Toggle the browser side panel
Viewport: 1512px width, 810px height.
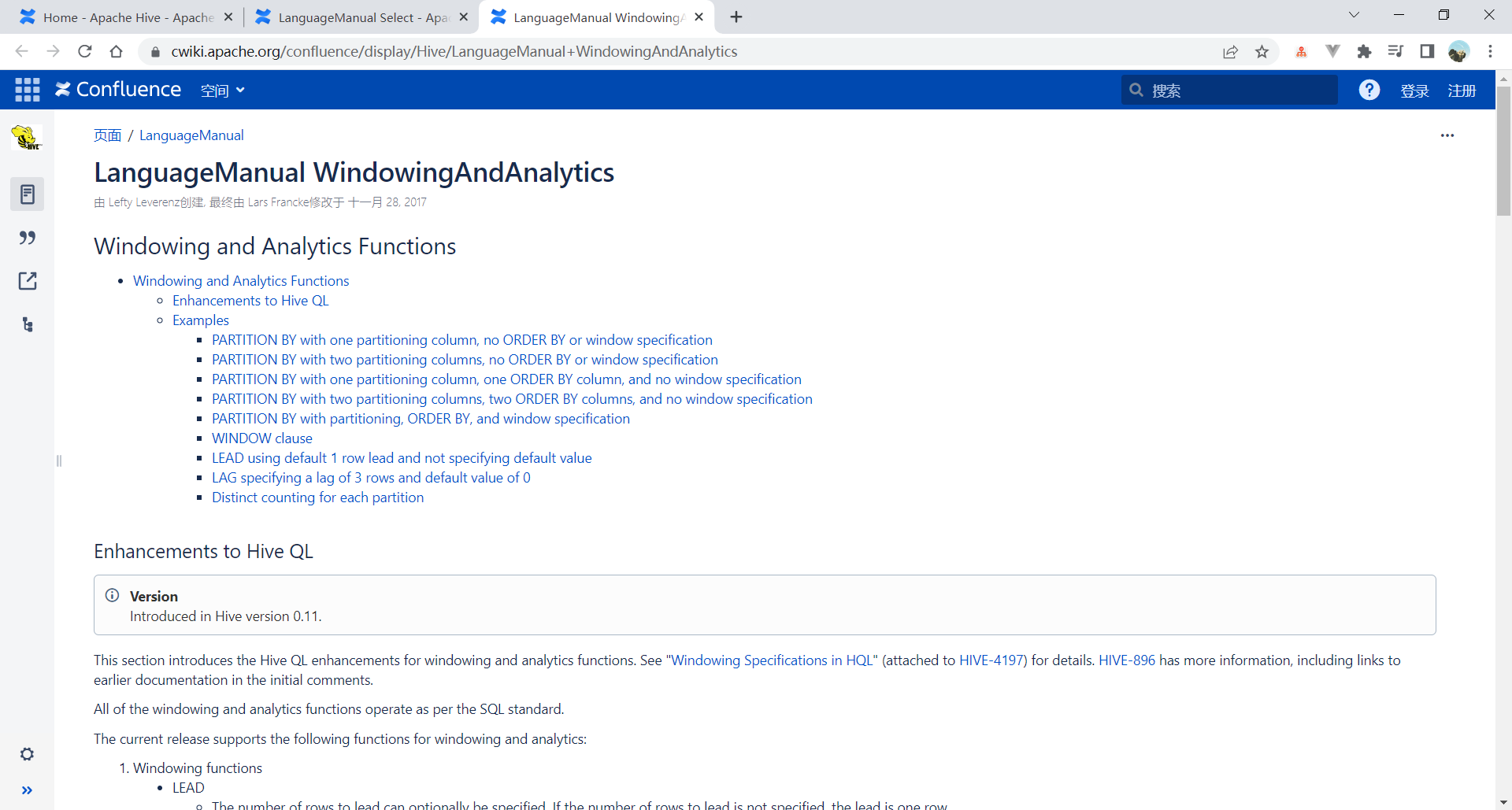click(1427, 51)
